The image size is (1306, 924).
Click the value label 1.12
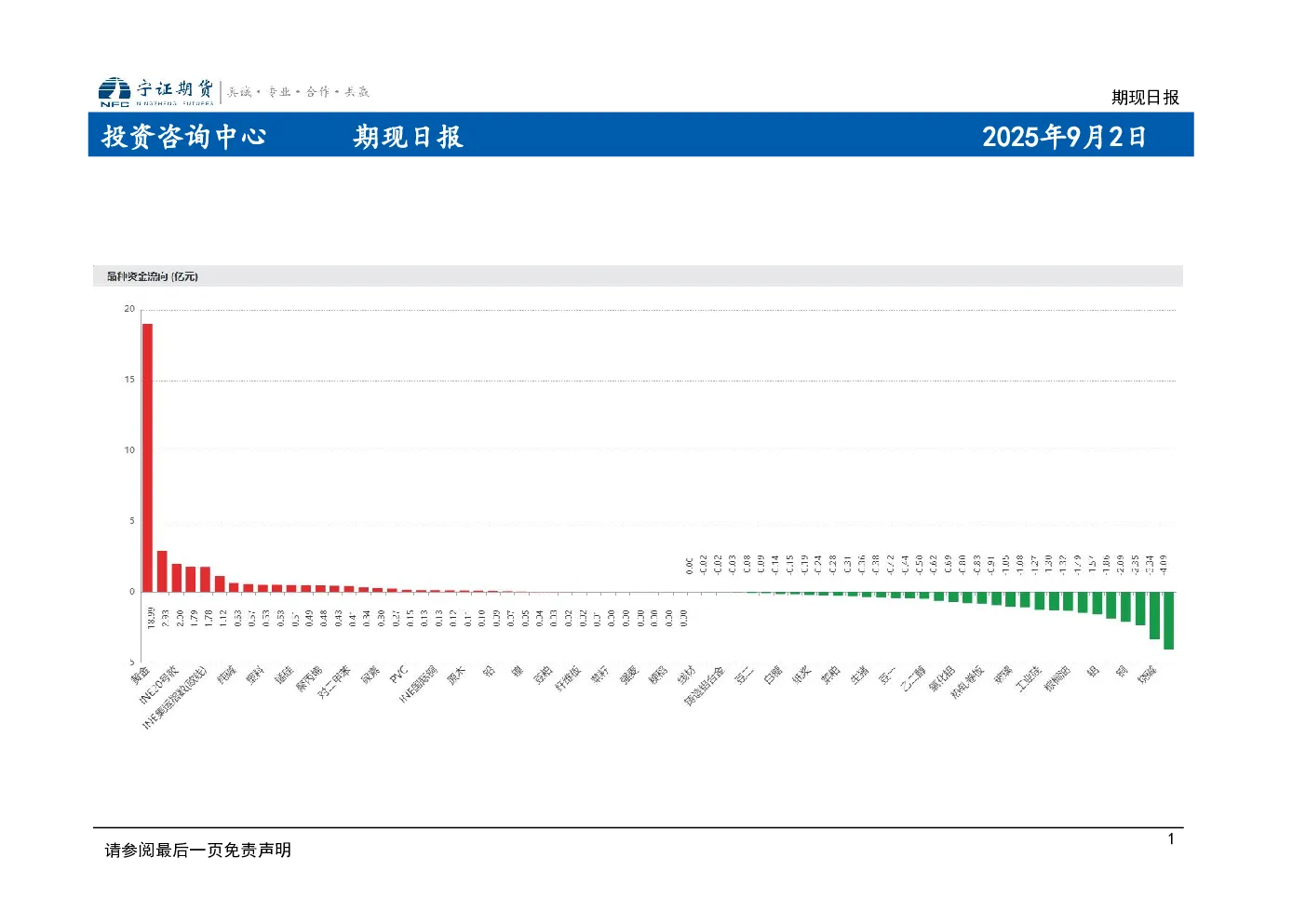tap(222, 618)
